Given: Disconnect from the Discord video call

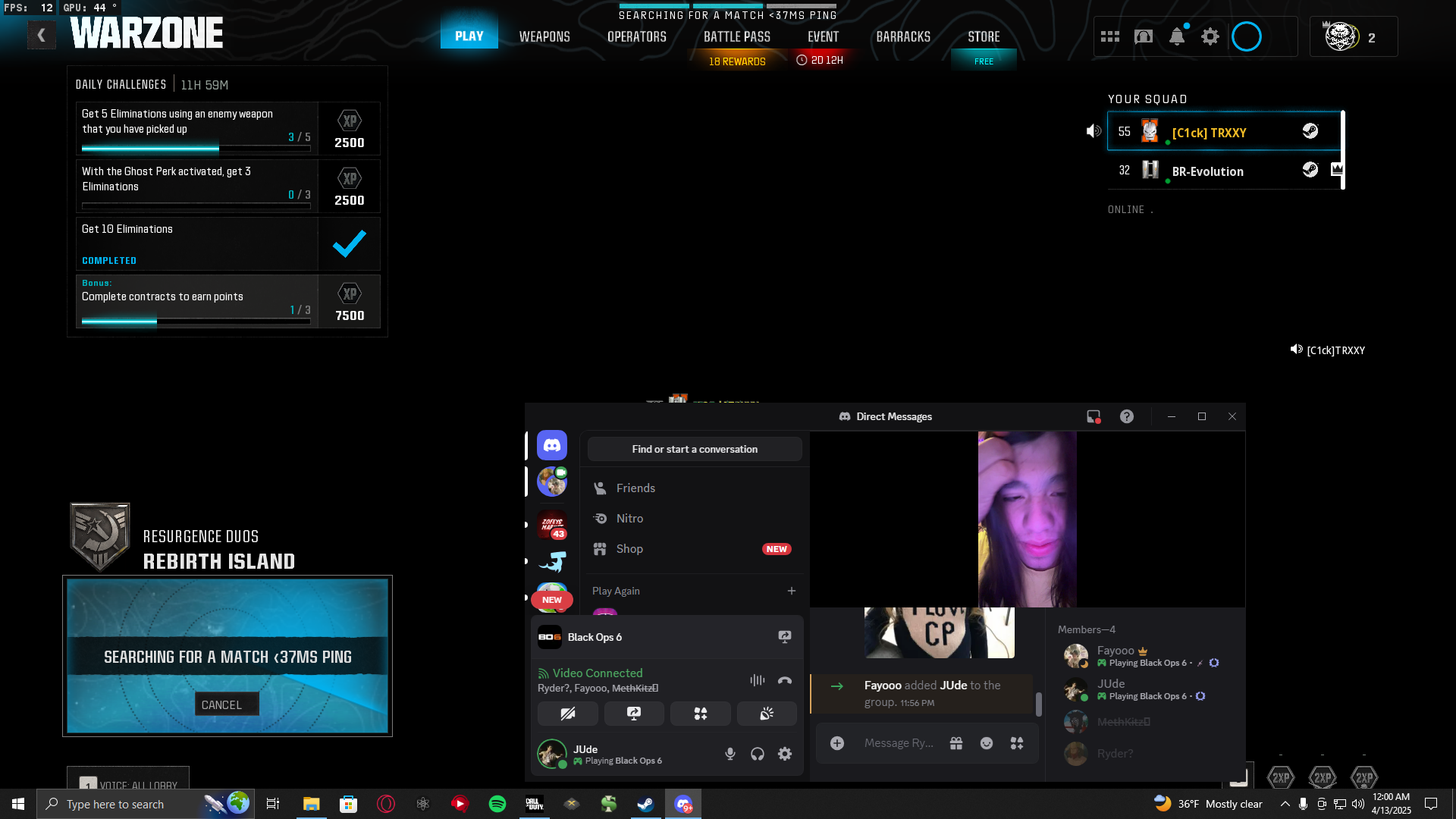Looking at the screenshot, I should (x=785, y=680).
